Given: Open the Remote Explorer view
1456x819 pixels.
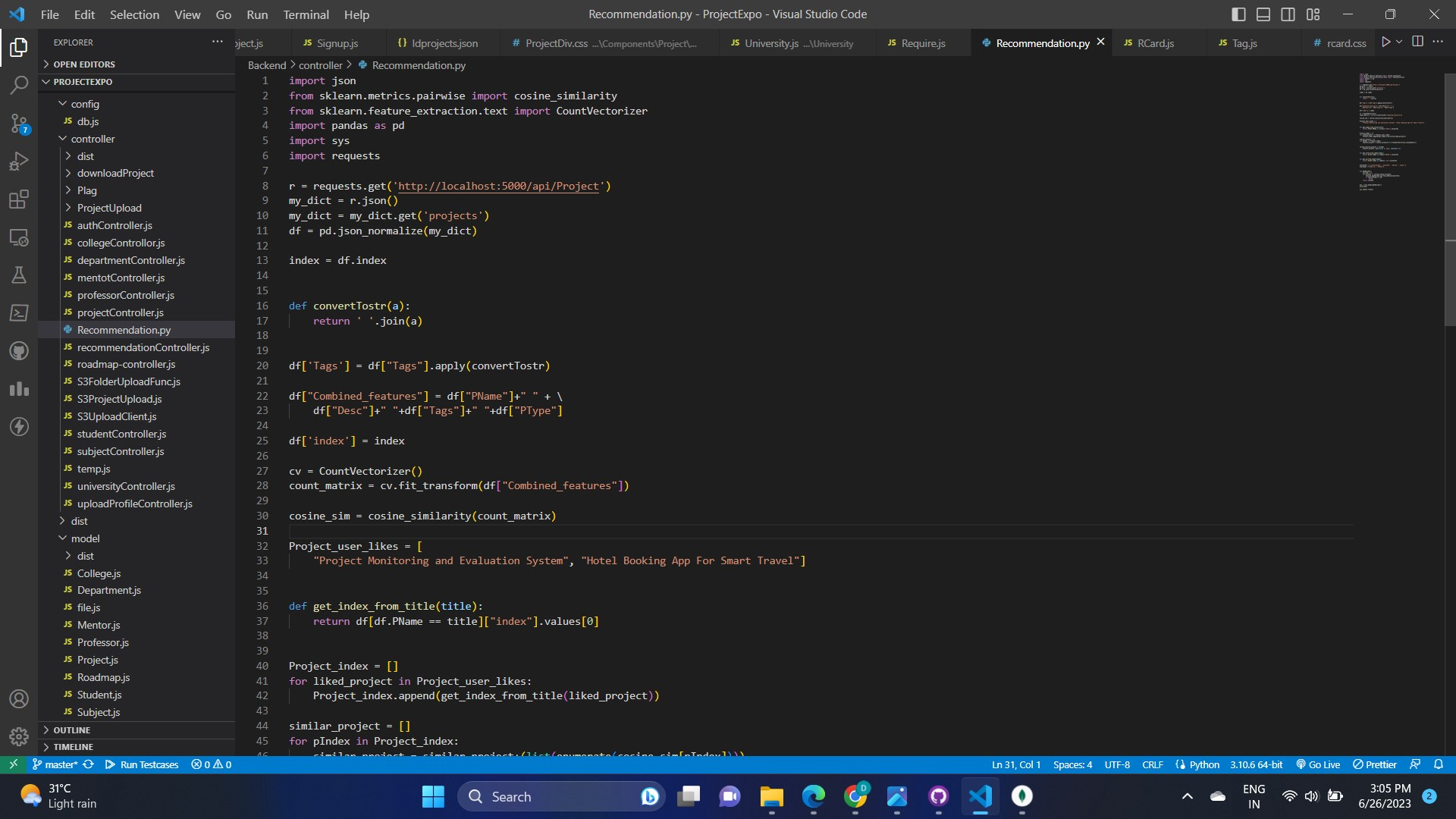Looking at the screenshot, I should click(19, 237).
